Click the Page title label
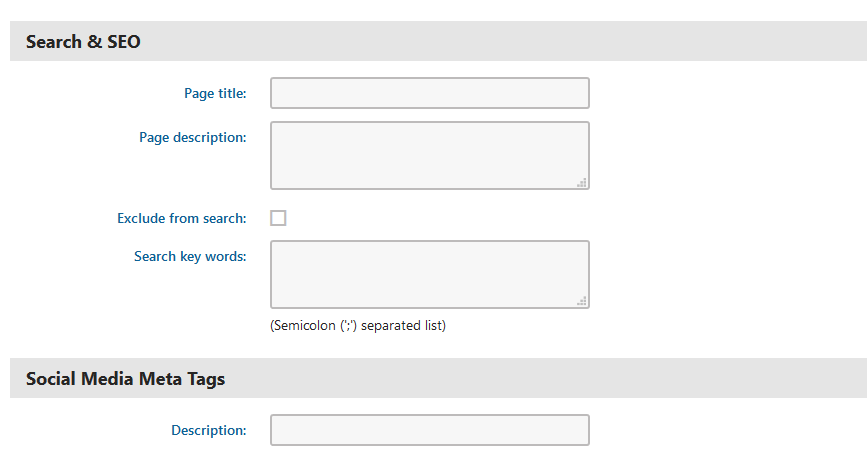867x465 pixels. (x=215, y=93)
